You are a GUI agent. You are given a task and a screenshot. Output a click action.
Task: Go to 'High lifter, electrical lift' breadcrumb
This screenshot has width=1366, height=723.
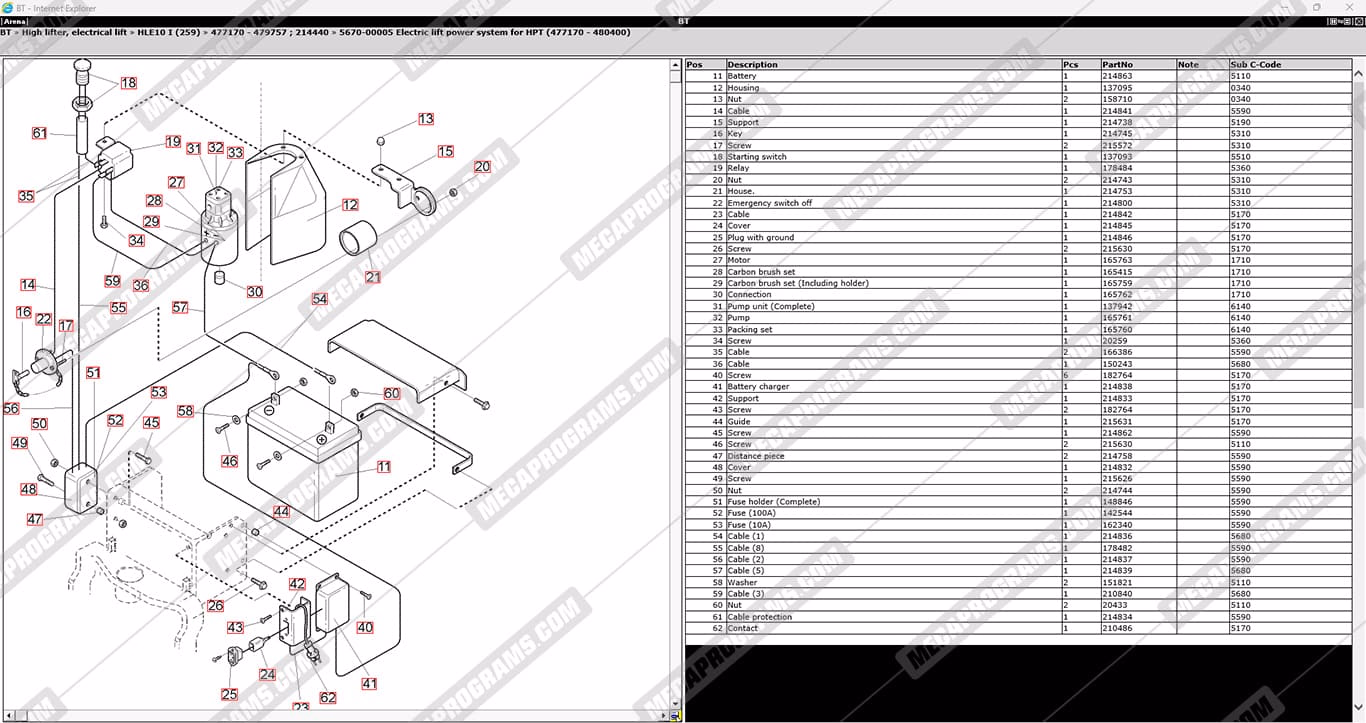point(74,32)
